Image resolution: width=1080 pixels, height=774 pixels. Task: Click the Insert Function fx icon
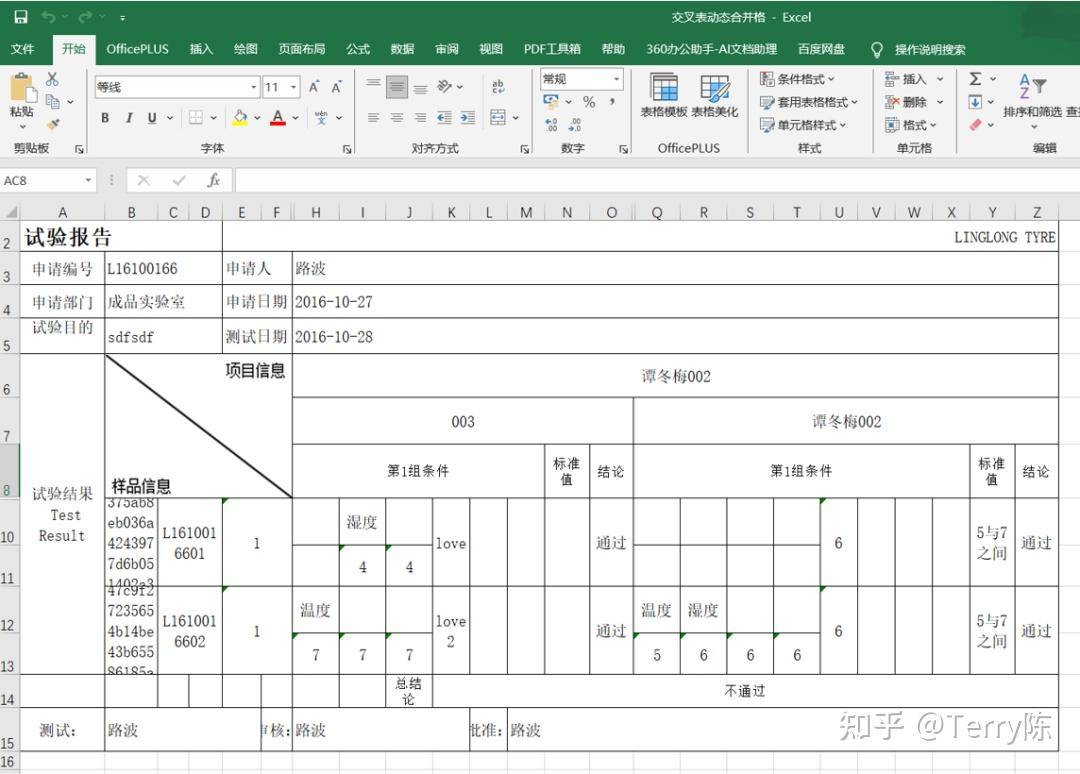[x=214, y=180]
